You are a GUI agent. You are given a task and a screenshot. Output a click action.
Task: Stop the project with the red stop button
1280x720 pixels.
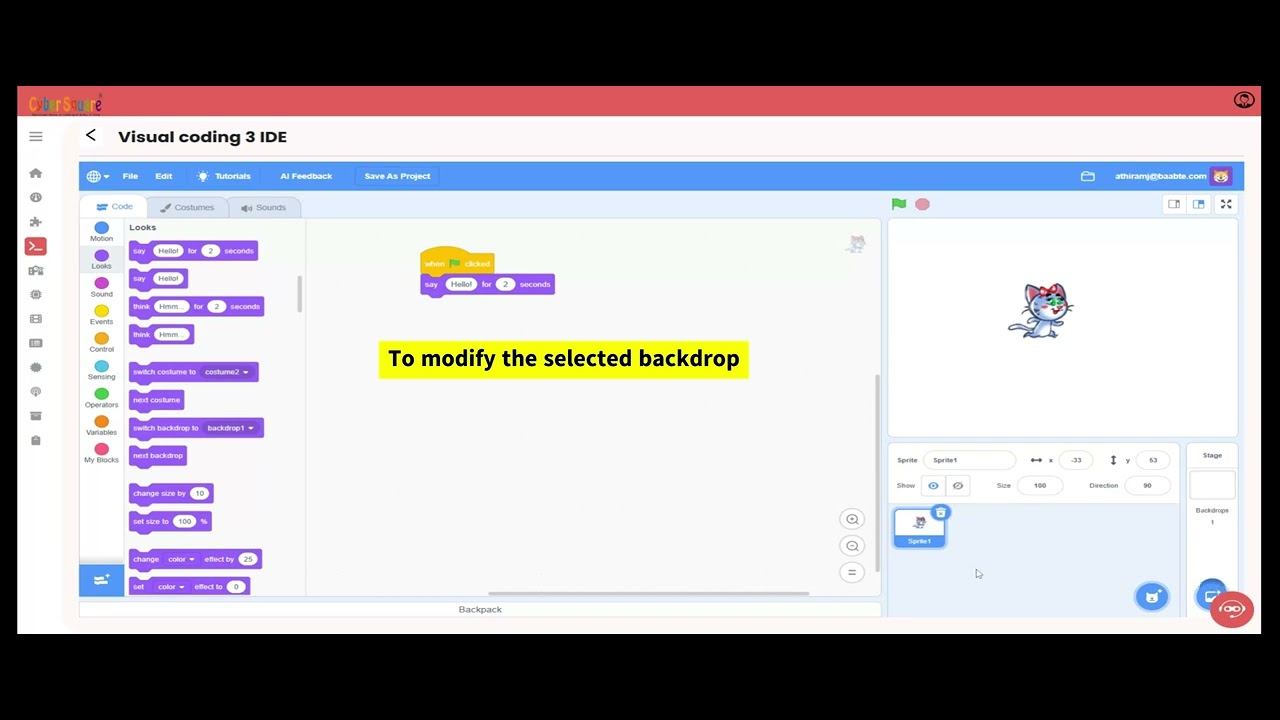click(922, 204)
